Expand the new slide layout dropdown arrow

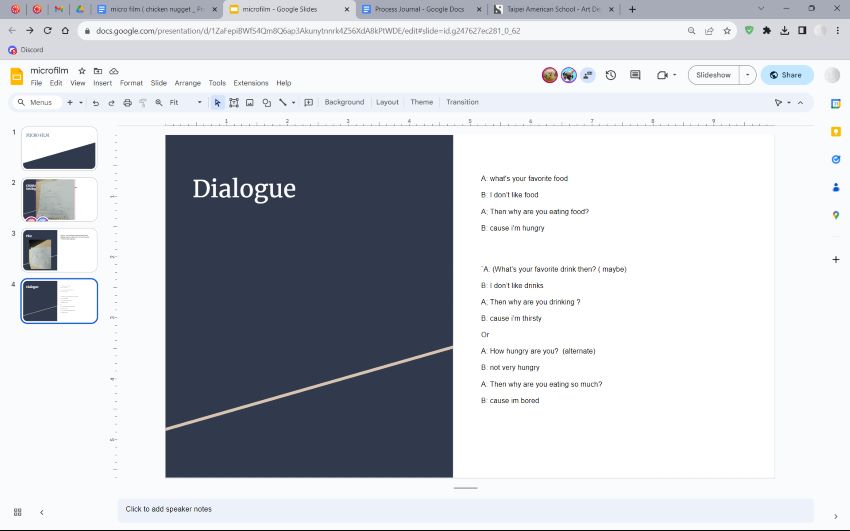(82, 102)
